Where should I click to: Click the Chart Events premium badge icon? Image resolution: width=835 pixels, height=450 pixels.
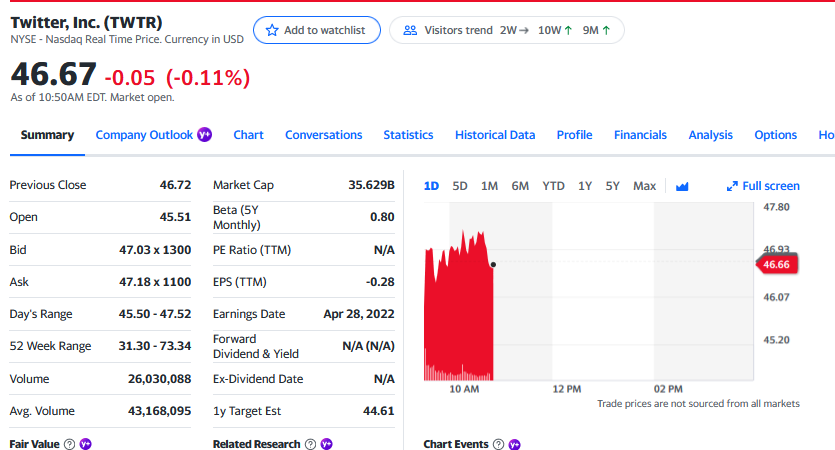(x=514, y=444)
